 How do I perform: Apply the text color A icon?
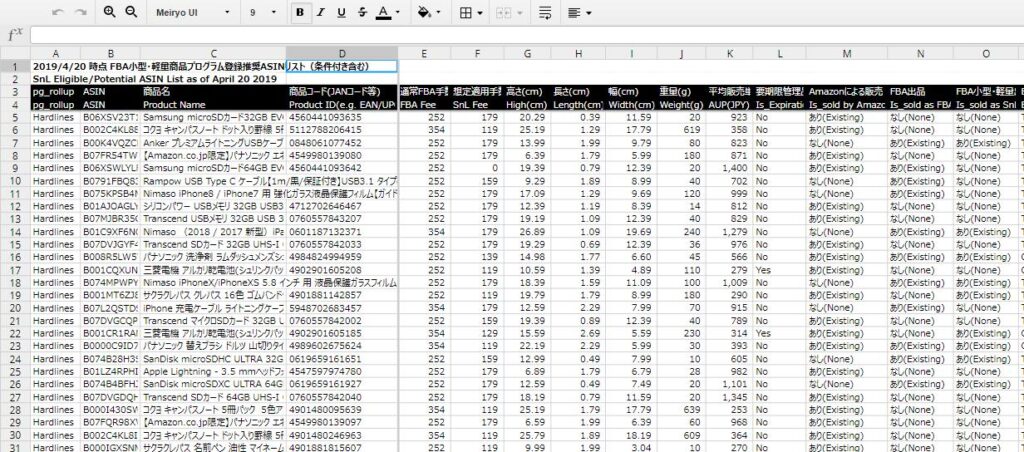[383, 12]
